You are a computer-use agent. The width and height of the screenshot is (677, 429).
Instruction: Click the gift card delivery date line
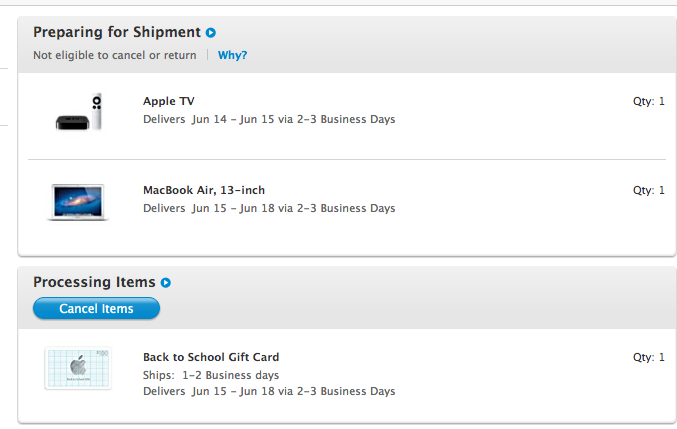(x=269, y=391)
